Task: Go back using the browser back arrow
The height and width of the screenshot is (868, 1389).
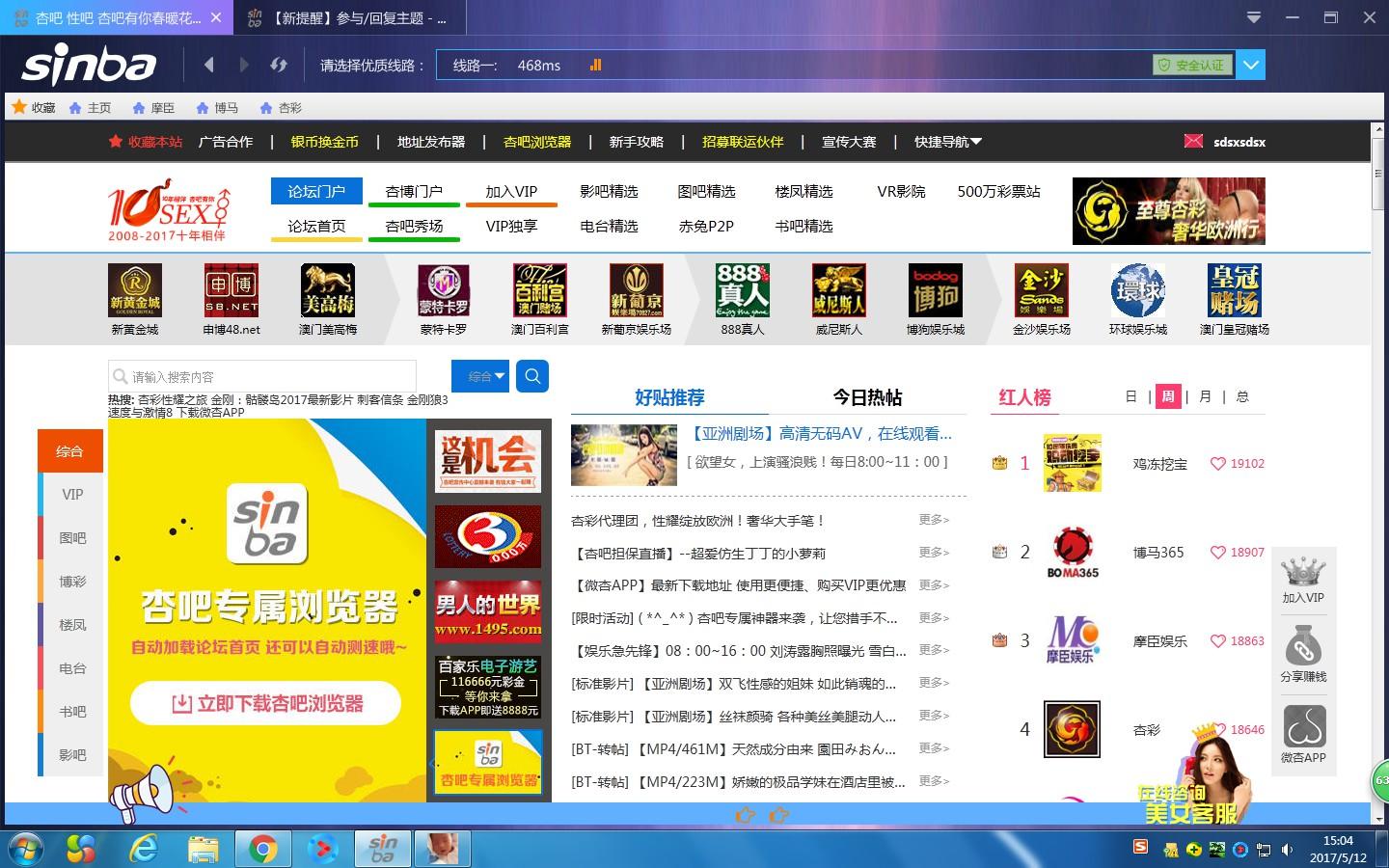Action: tap(208, 65)
